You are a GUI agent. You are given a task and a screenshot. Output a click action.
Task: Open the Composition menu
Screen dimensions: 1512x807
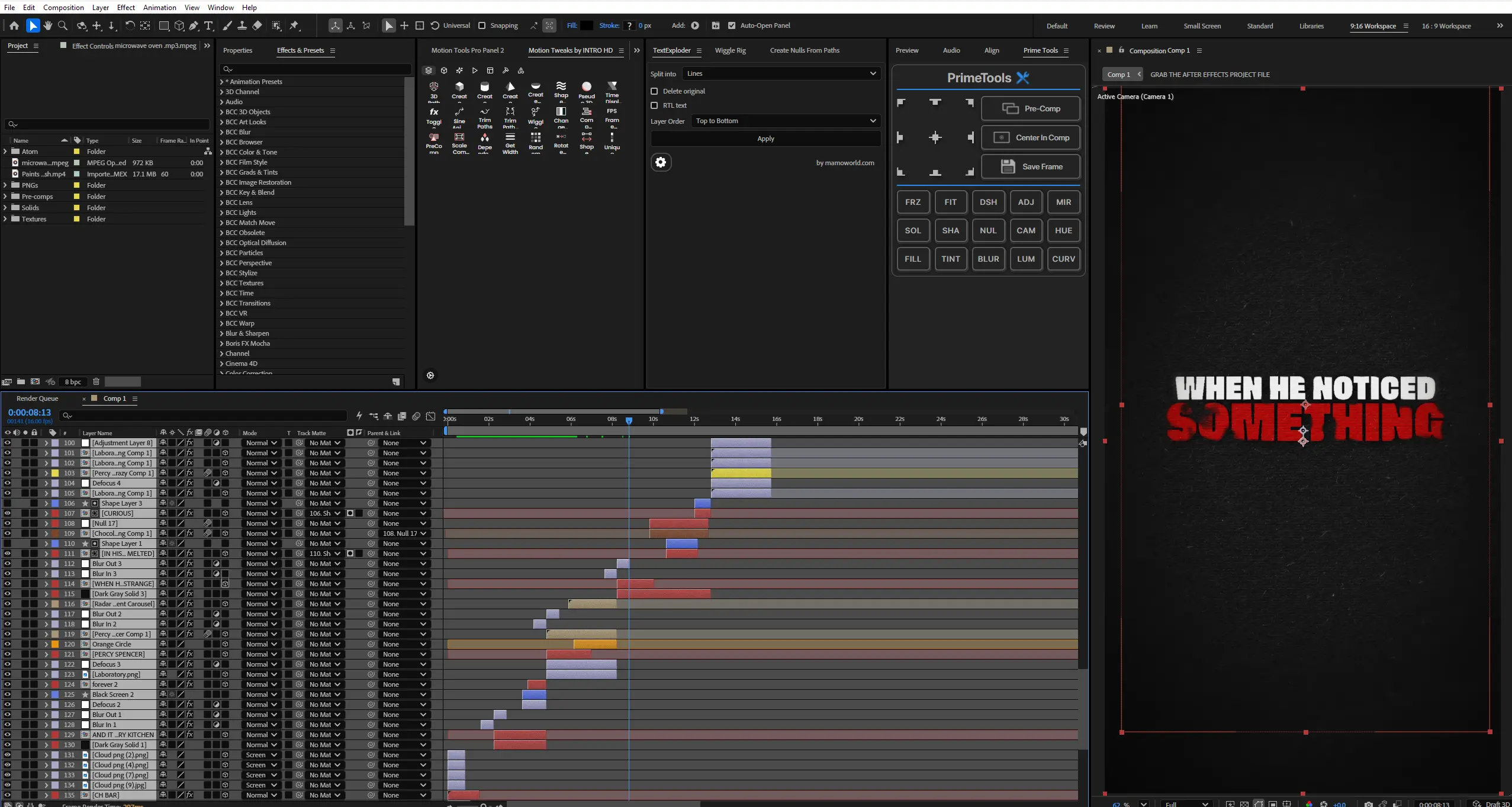[63, 7]
